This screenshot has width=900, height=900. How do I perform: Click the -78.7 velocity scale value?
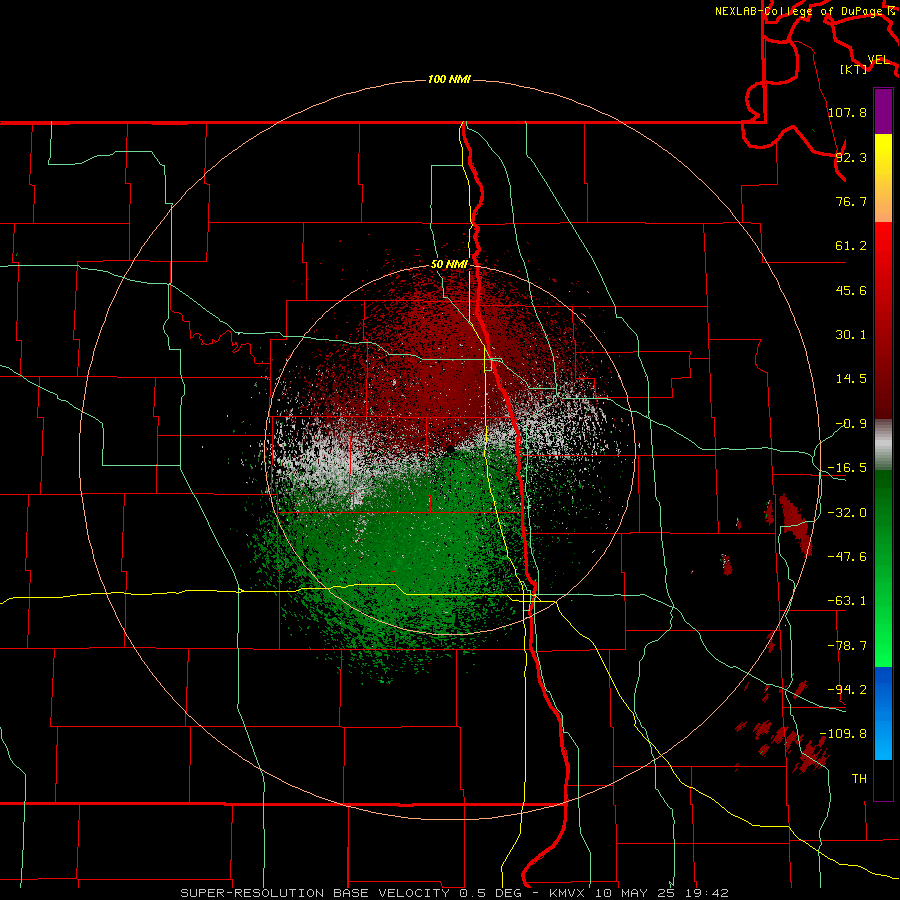point(847,646)
